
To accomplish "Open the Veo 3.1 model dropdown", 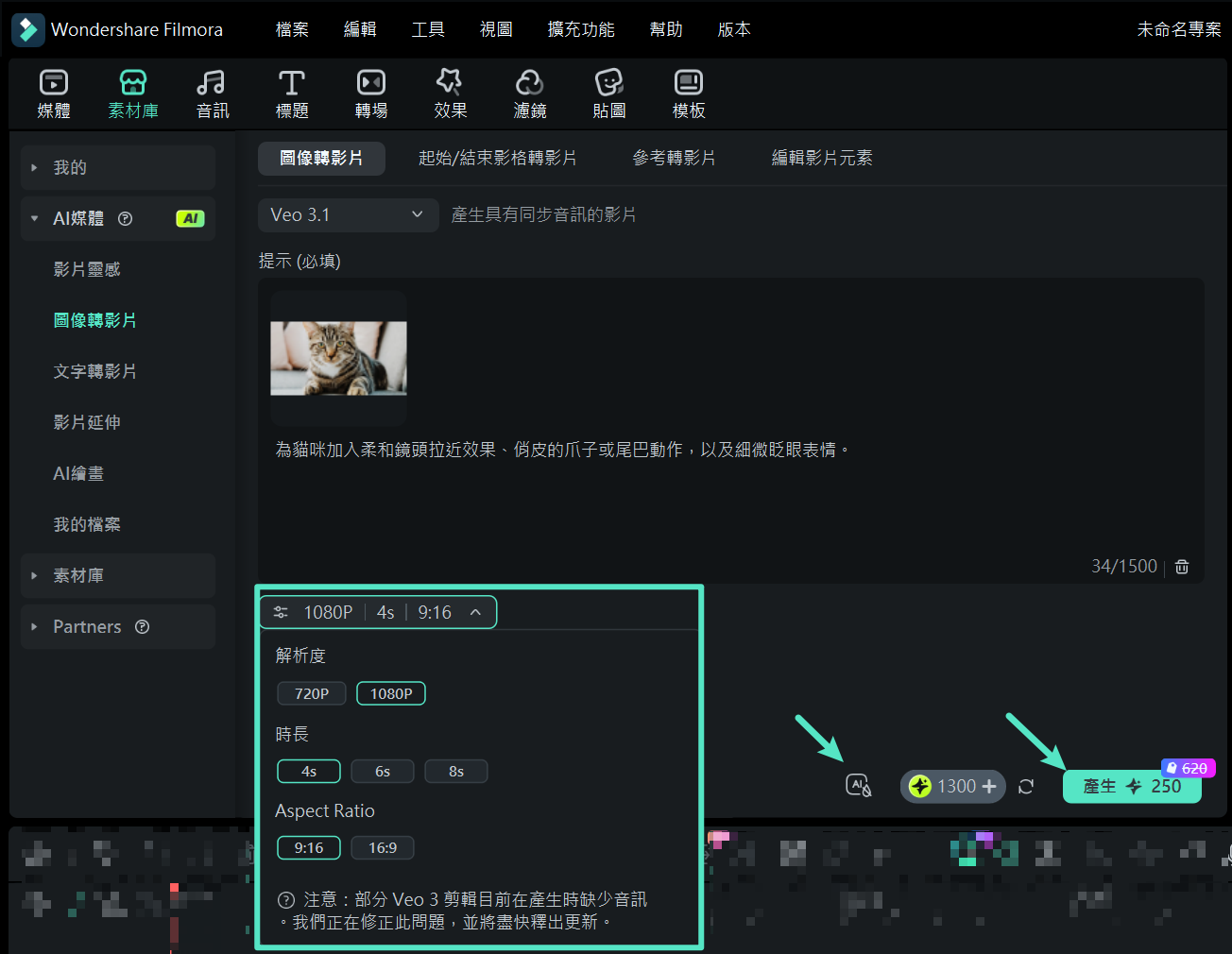I will pyautogui.click(x=348, y=214).
